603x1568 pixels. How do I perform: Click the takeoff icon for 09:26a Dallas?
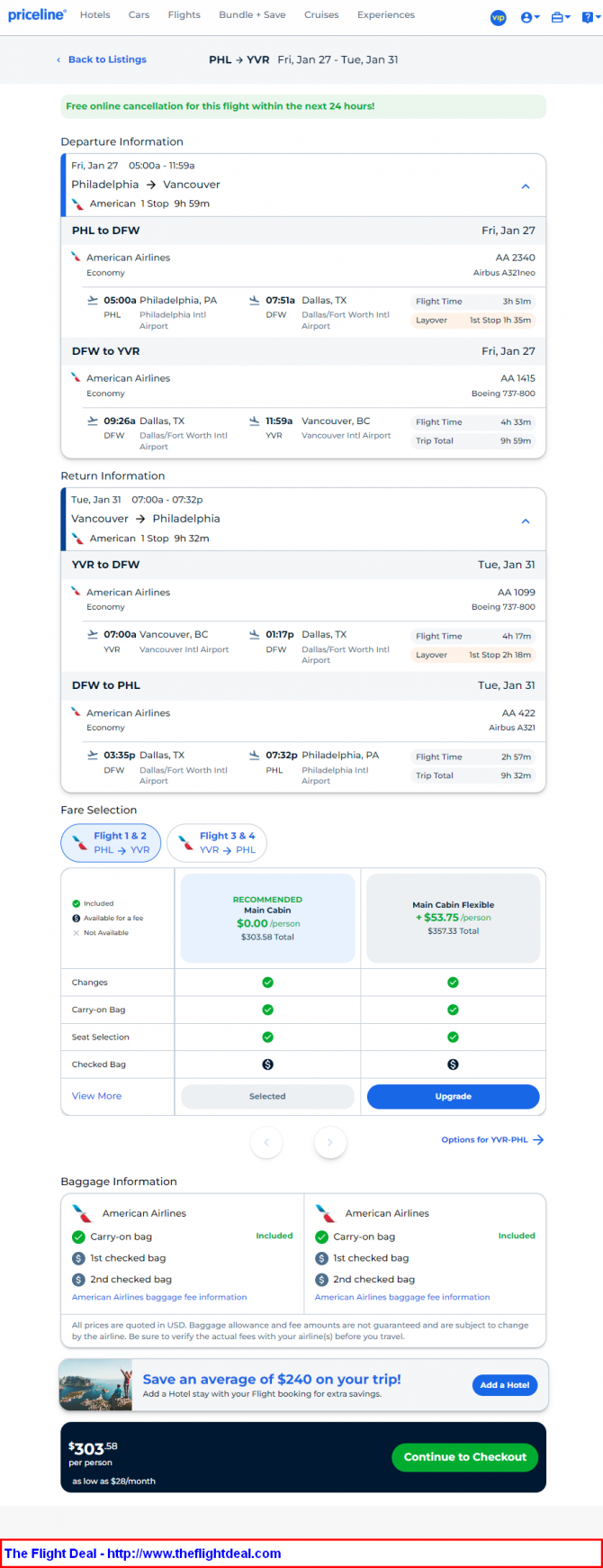tap(92, 421)
